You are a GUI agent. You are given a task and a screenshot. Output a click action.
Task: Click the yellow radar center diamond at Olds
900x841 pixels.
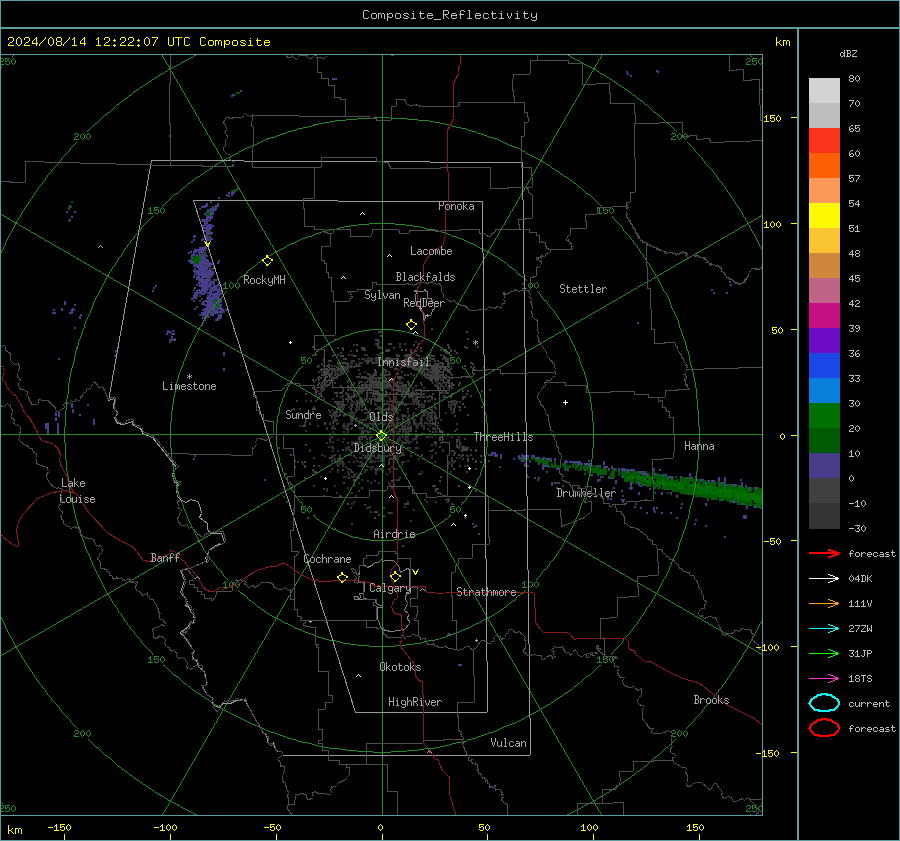coord(382,435)
